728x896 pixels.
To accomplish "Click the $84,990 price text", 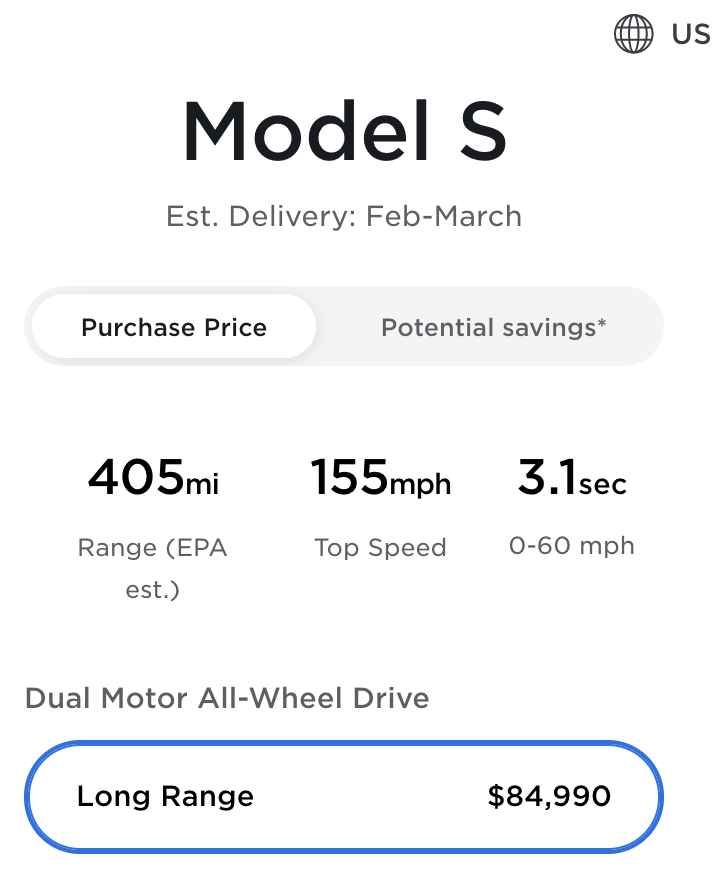I will pyautogui.click(x=549, y=797).
